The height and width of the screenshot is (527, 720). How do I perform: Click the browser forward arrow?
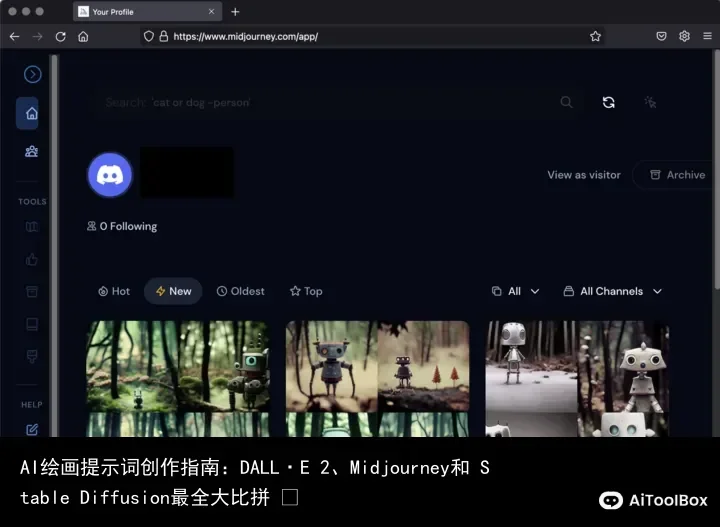(38, 37)
